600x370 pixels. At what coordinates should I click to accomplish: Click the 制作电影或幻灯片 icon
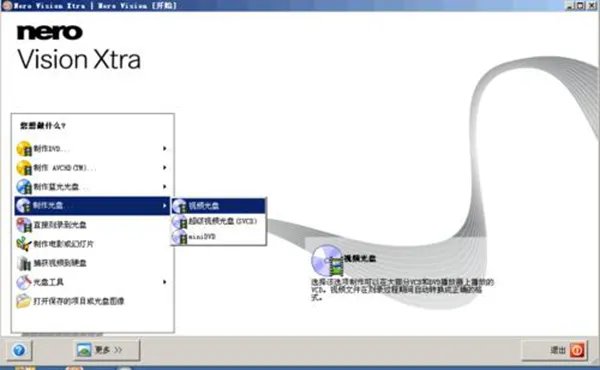point(24,244)
